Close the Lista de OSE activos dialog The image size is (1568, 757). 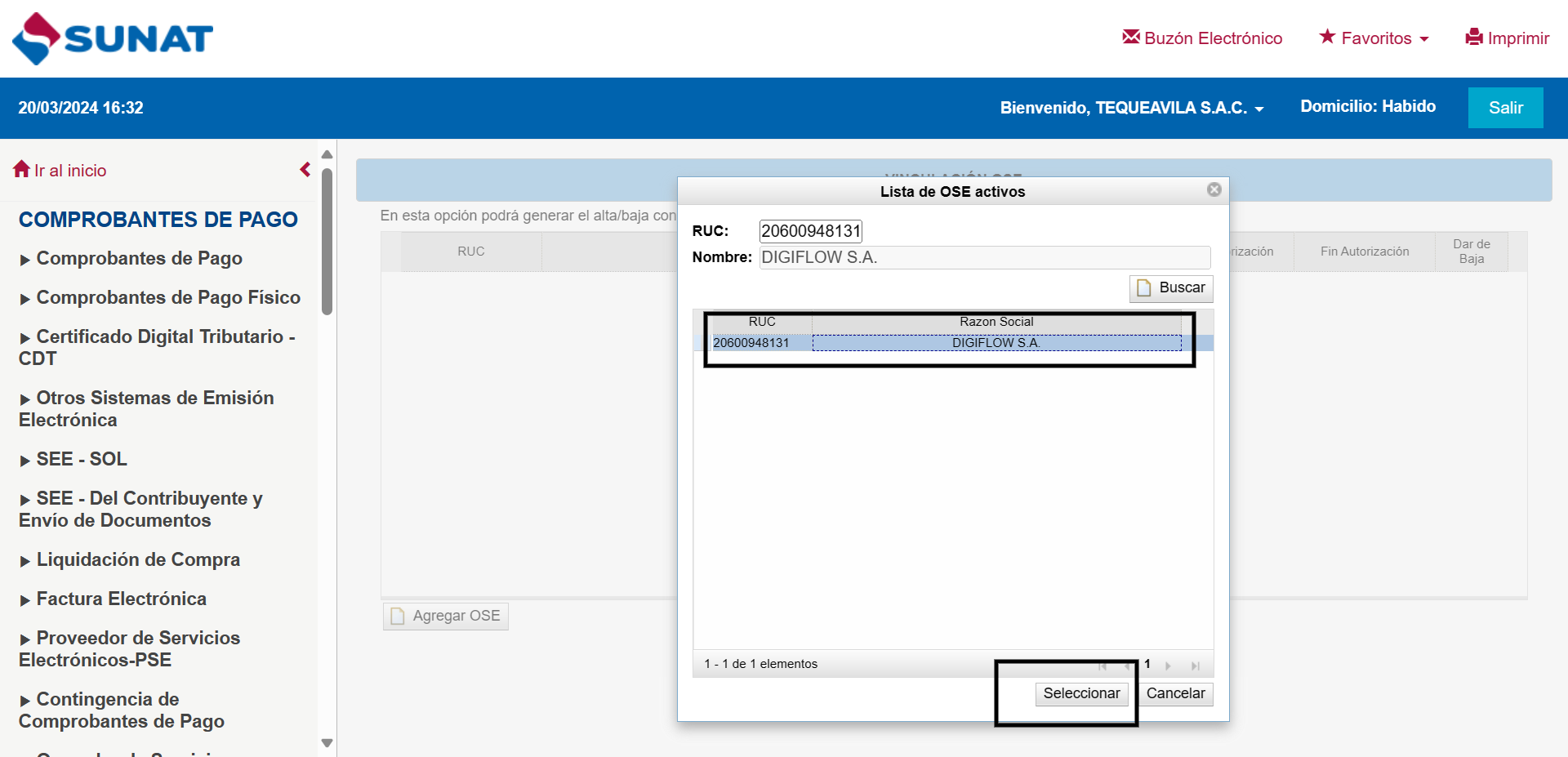click(1214, 189)
